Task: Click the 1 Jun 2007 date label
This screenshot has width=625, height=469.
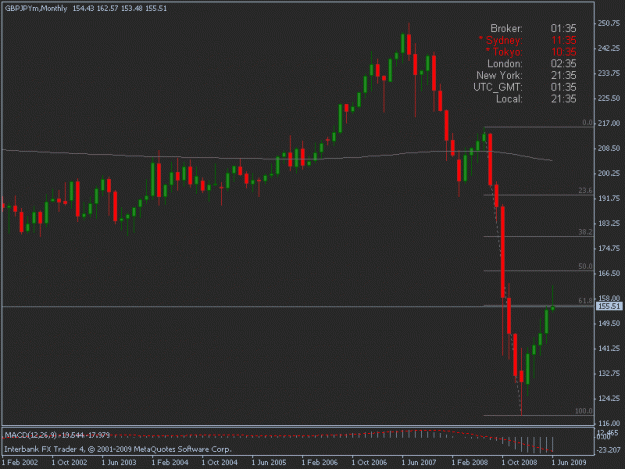Action: click(x=419, y=462)
